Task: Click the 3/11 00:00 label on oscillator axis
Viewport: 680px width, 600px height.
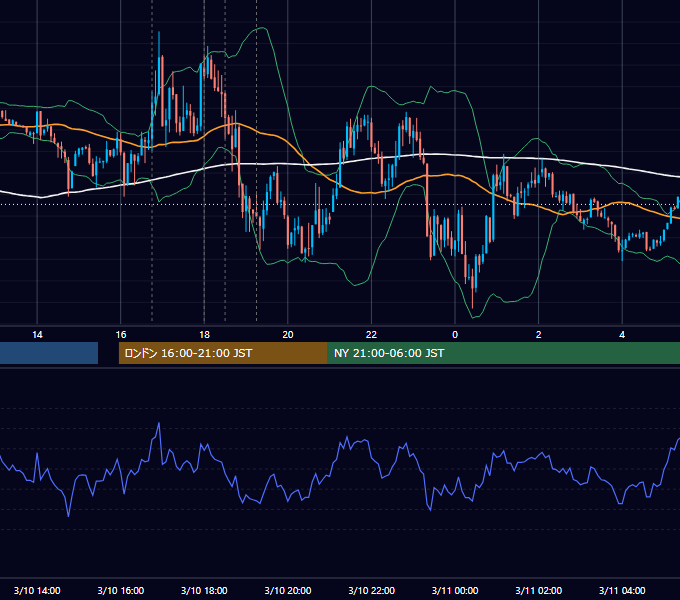Action: pyautogui.click(x=455, y=590)
